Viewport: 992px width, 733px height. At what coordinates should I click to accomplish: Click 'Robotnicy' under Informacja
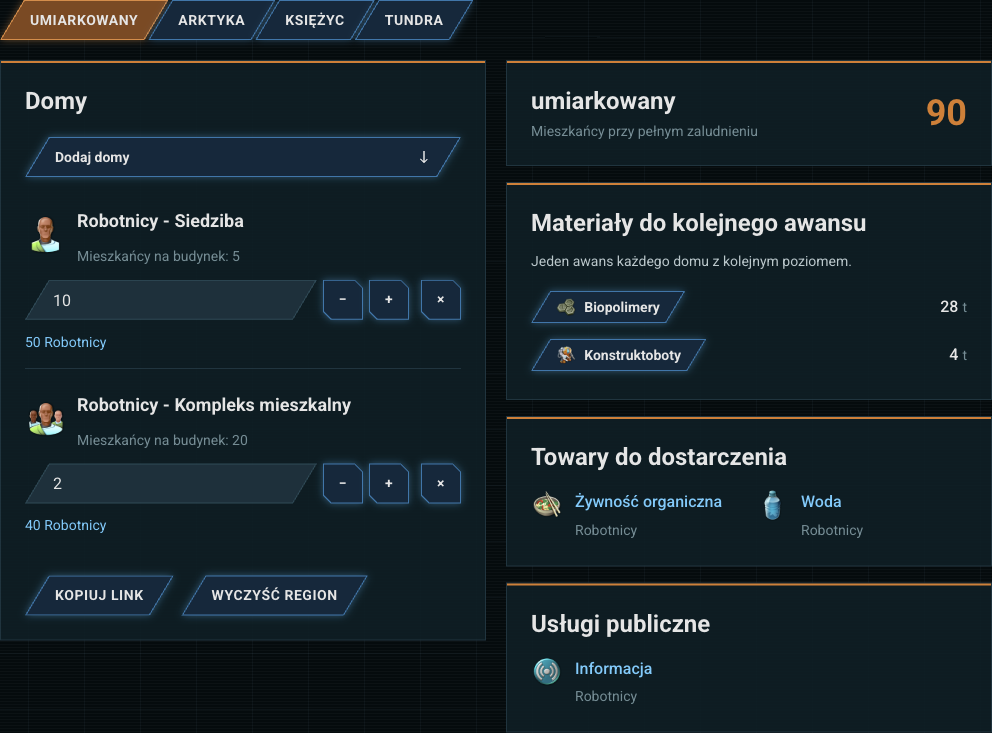(606, 696)
